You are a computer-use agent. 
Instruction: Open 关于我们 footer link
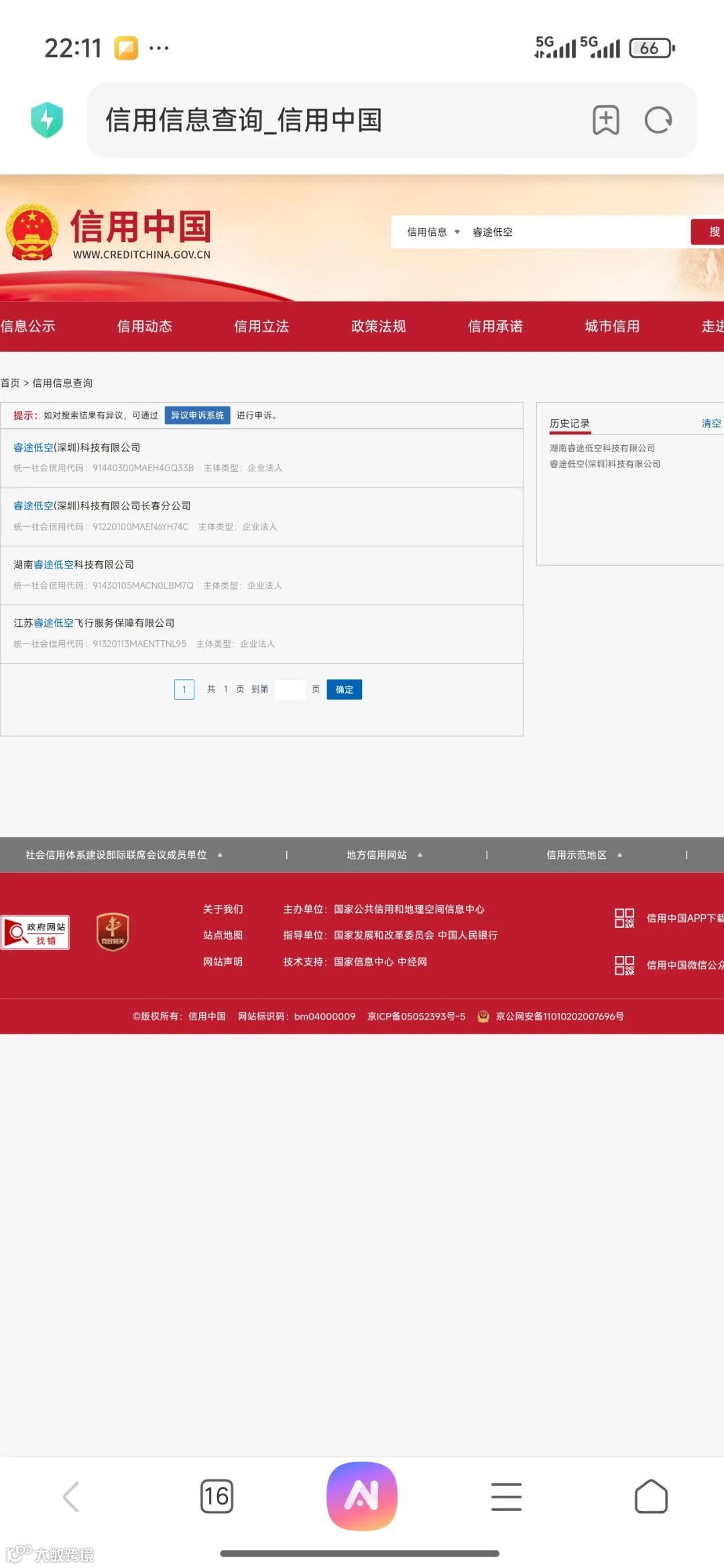click(x=223, y=909)
